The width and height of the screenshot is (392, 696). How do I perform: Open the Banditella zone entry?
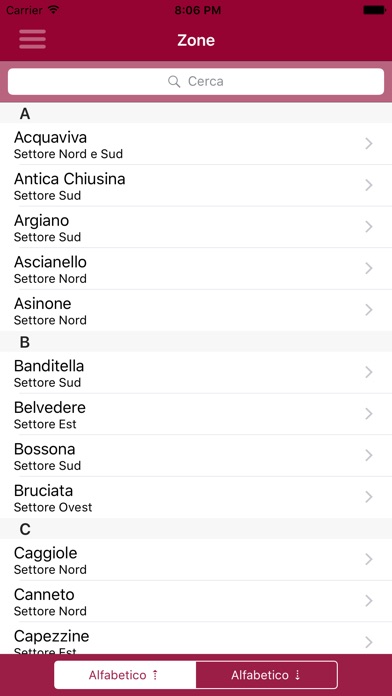click(x=196, y=372)
